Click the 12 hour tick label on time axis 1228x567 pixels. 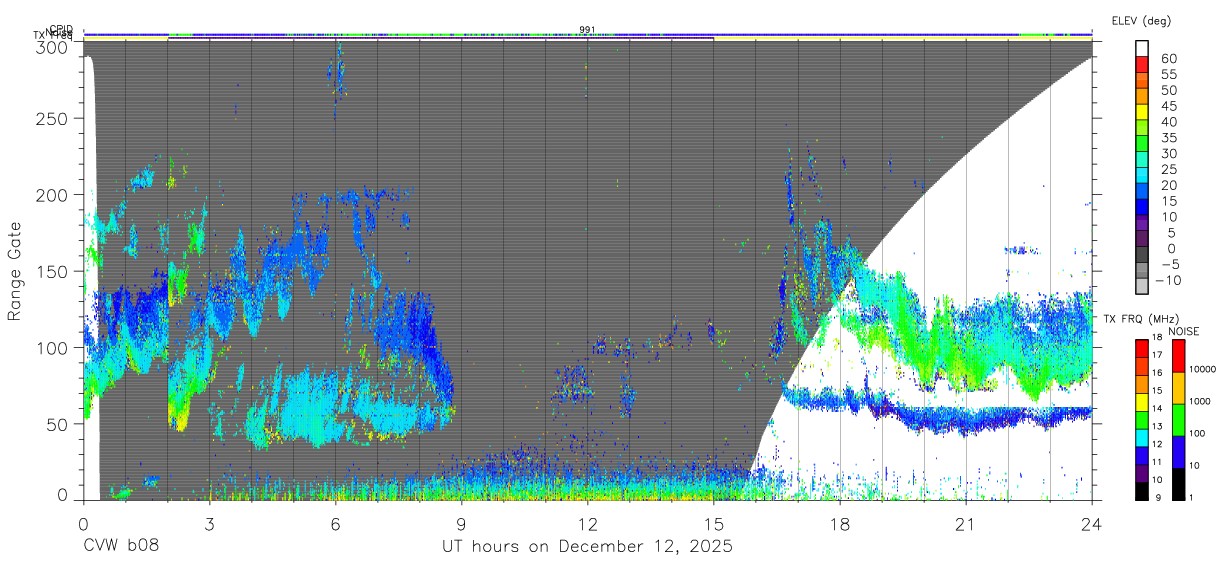[x=588, y=523]
